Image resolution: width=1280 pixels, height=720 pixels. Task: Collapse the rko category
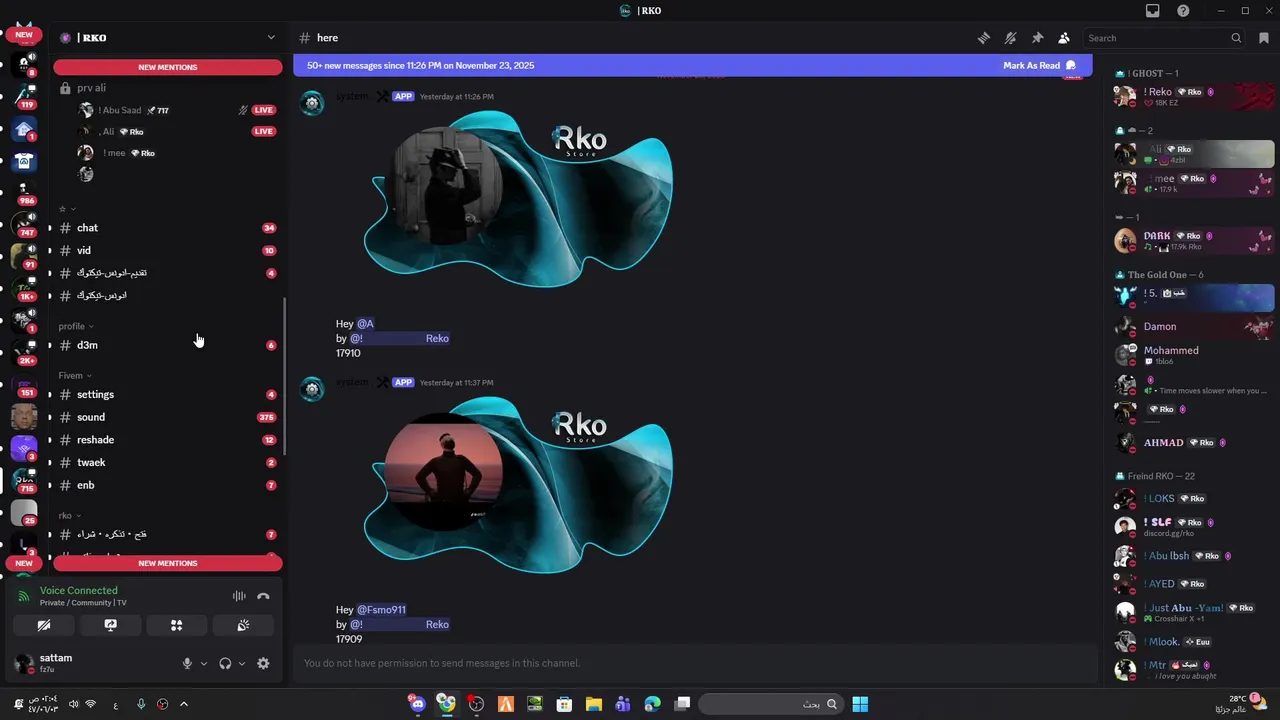[x=69, y=516]
